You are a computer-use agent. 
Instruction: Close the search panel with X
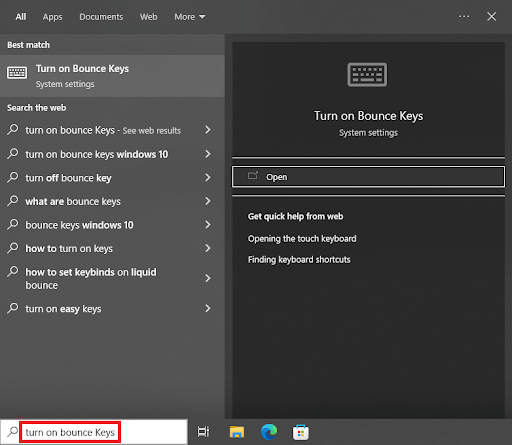tap(491, 16)
